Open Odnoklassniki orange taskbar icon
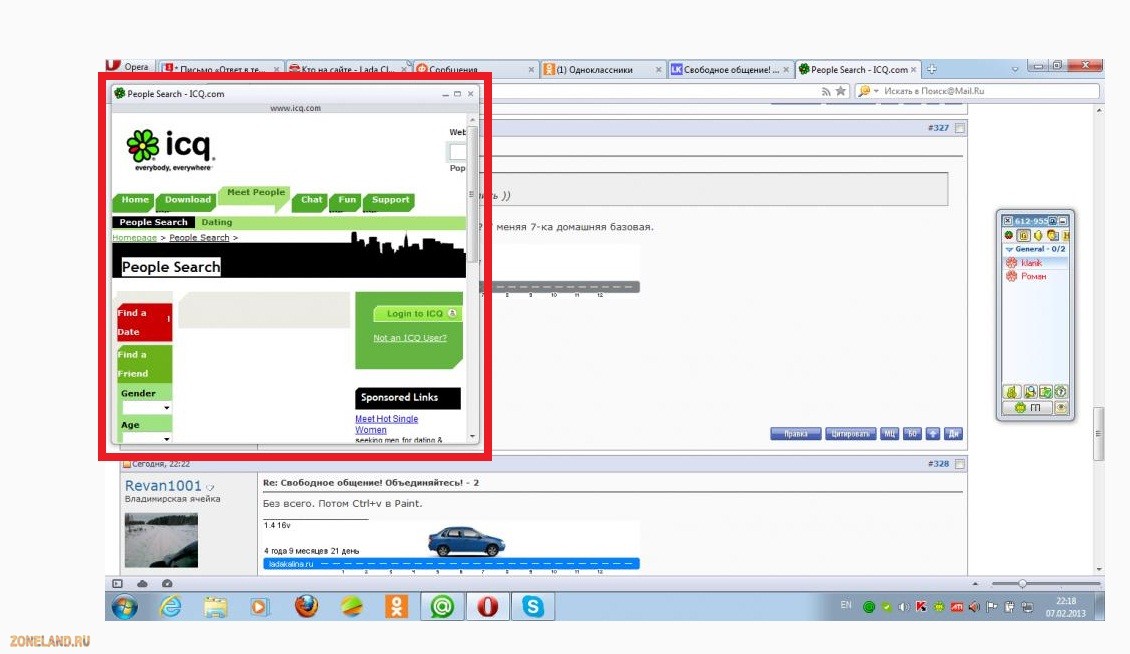The width and height of the screenshot is (1130, 654). tap(396, 606)
